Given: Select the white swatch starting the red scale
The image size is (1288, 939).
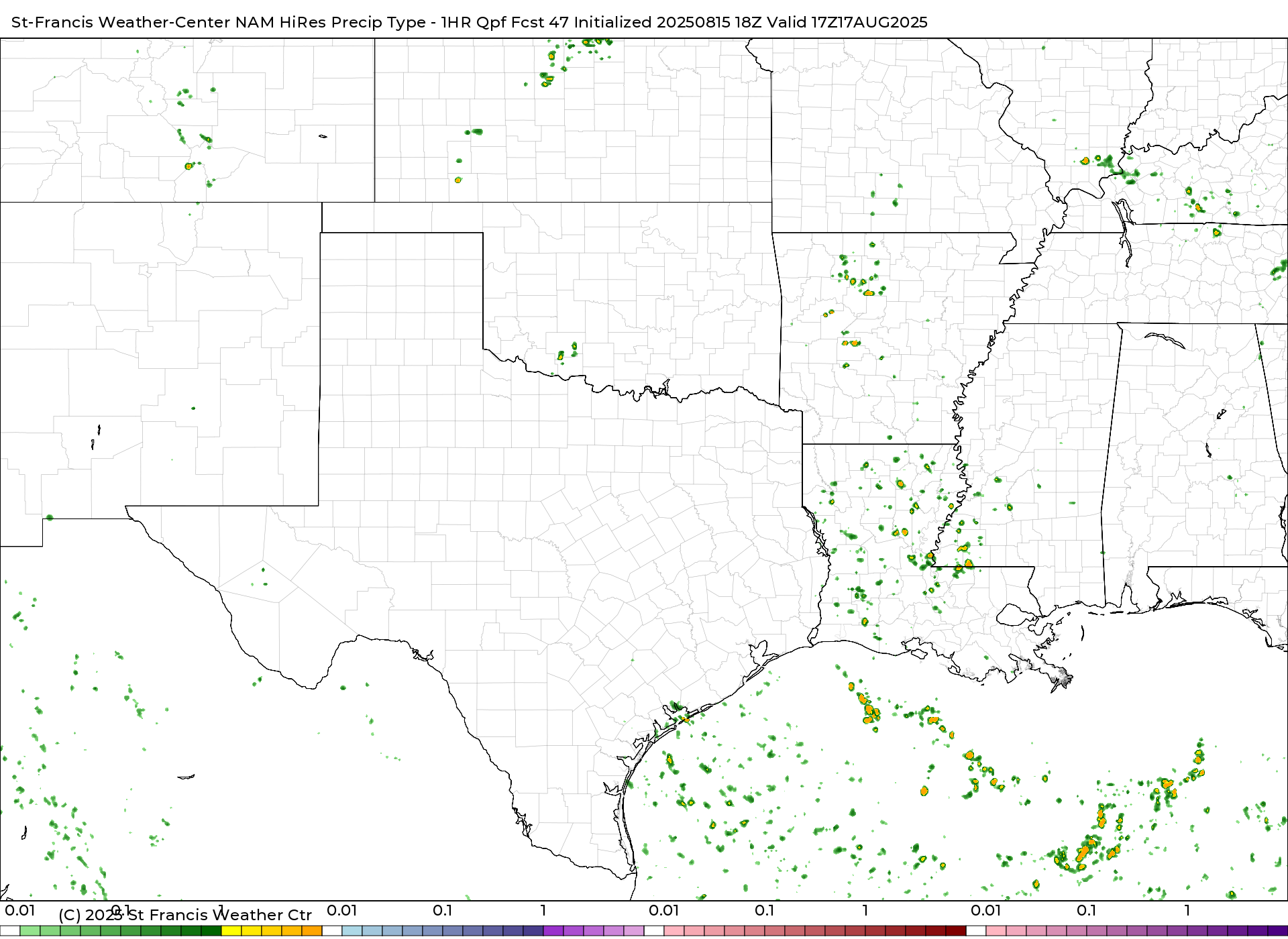Looking at the screenshot, I should [x=654, y=931].
